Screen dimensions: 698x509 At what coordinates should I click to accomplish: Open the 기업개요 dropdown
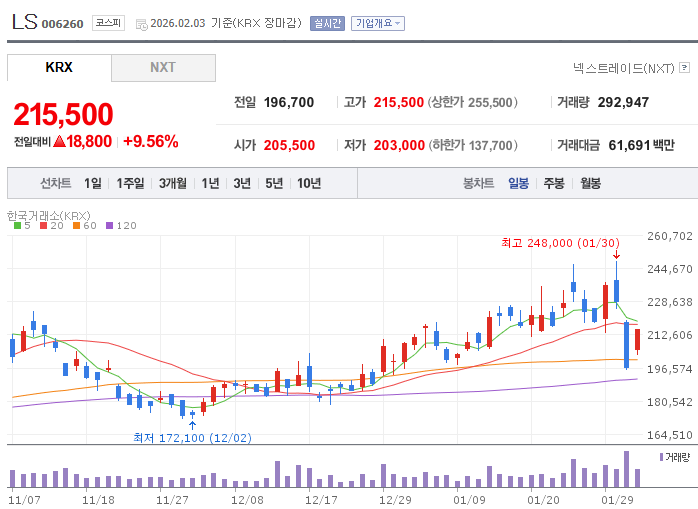[378, 23]
